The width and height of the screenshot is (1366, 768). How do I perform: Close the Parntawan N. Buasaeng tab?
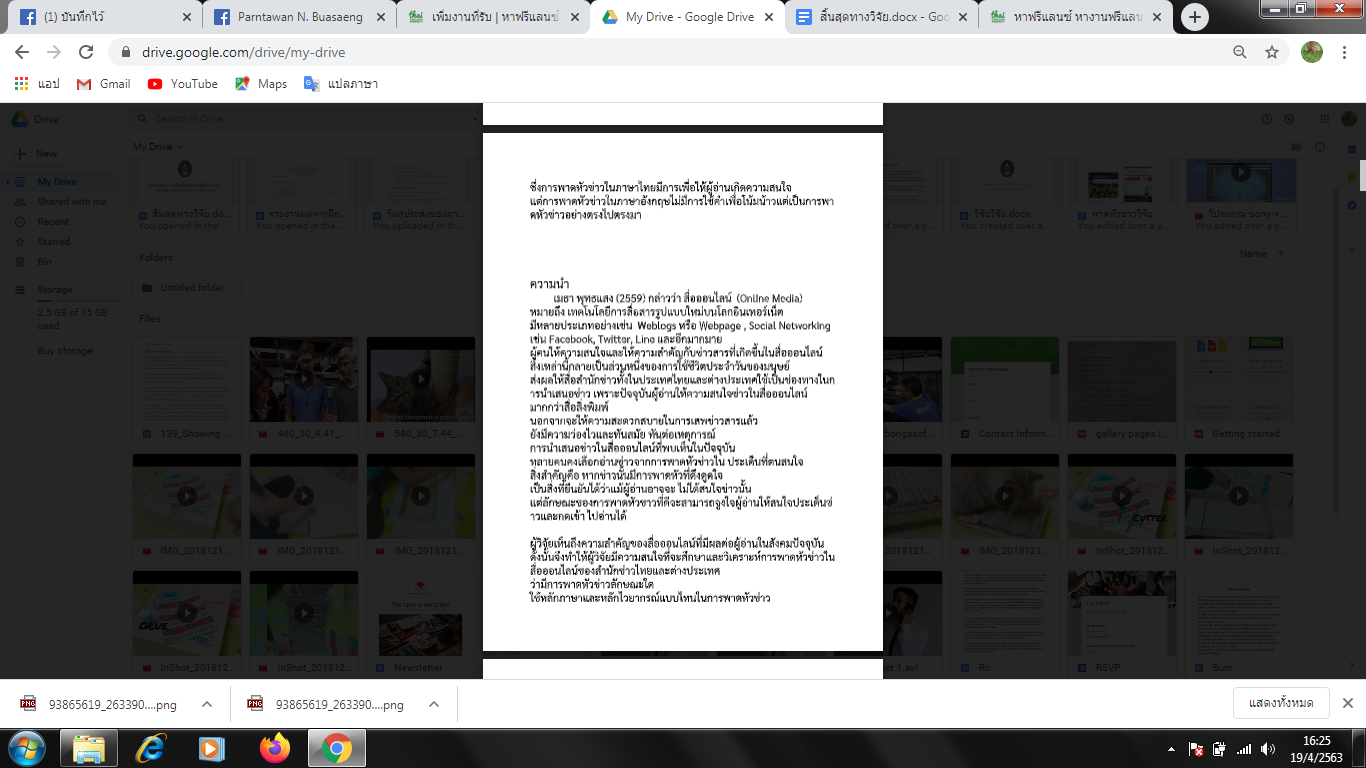pos(381,17)
